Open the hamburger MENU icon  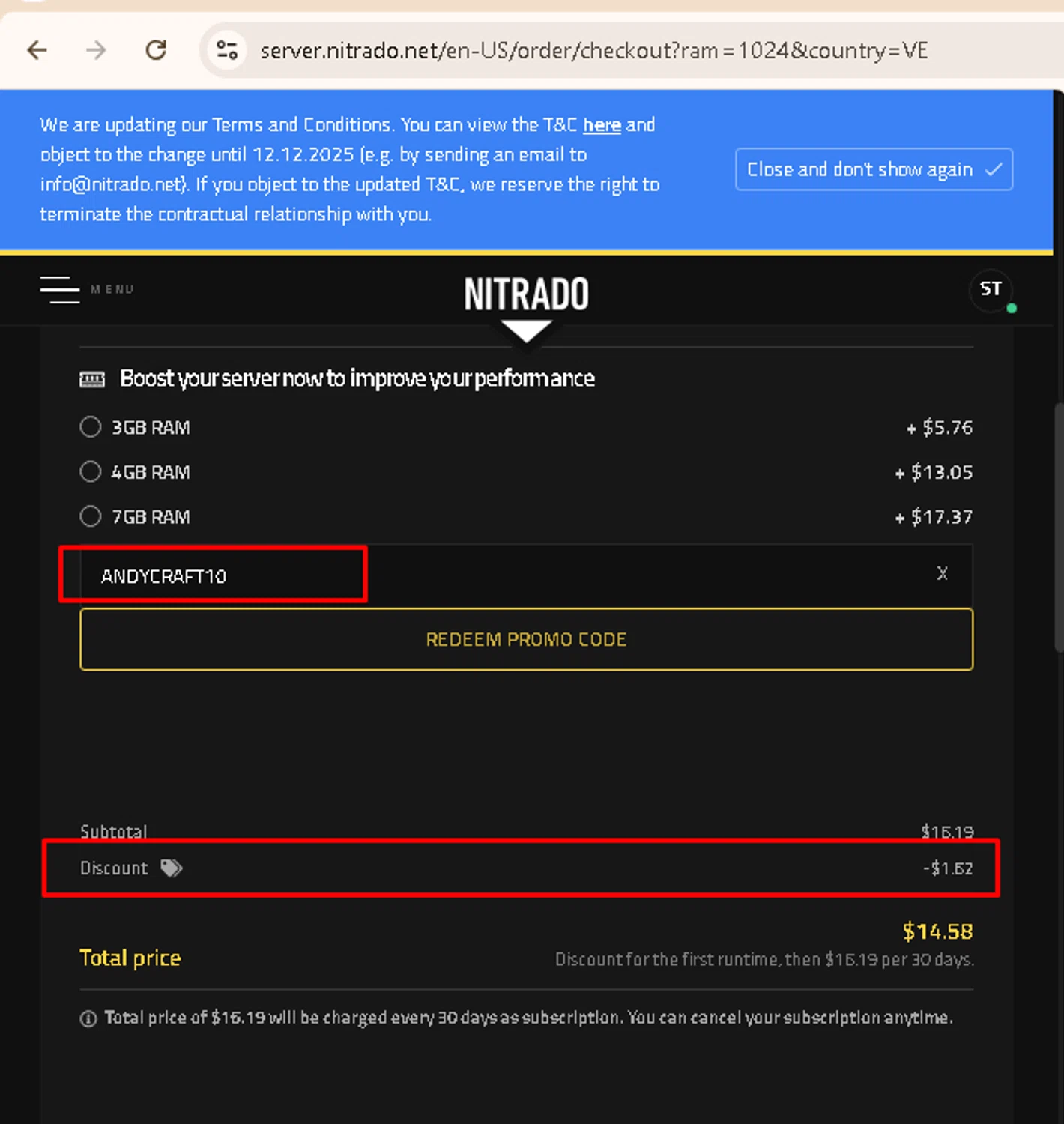[x=60, y=289]
